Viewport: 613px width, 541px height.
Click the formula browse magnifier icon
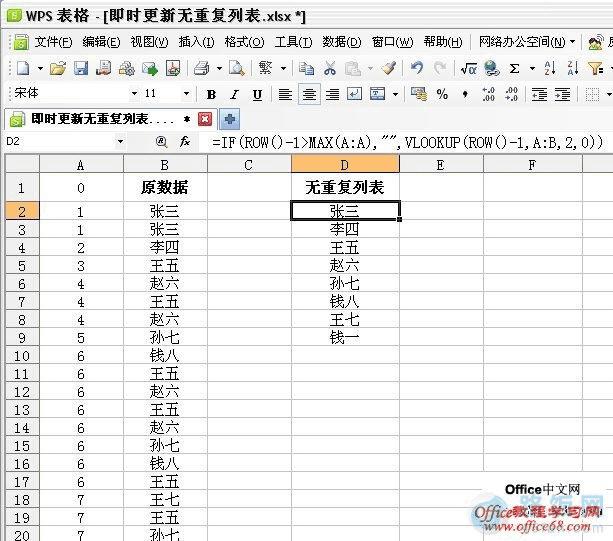161,142
